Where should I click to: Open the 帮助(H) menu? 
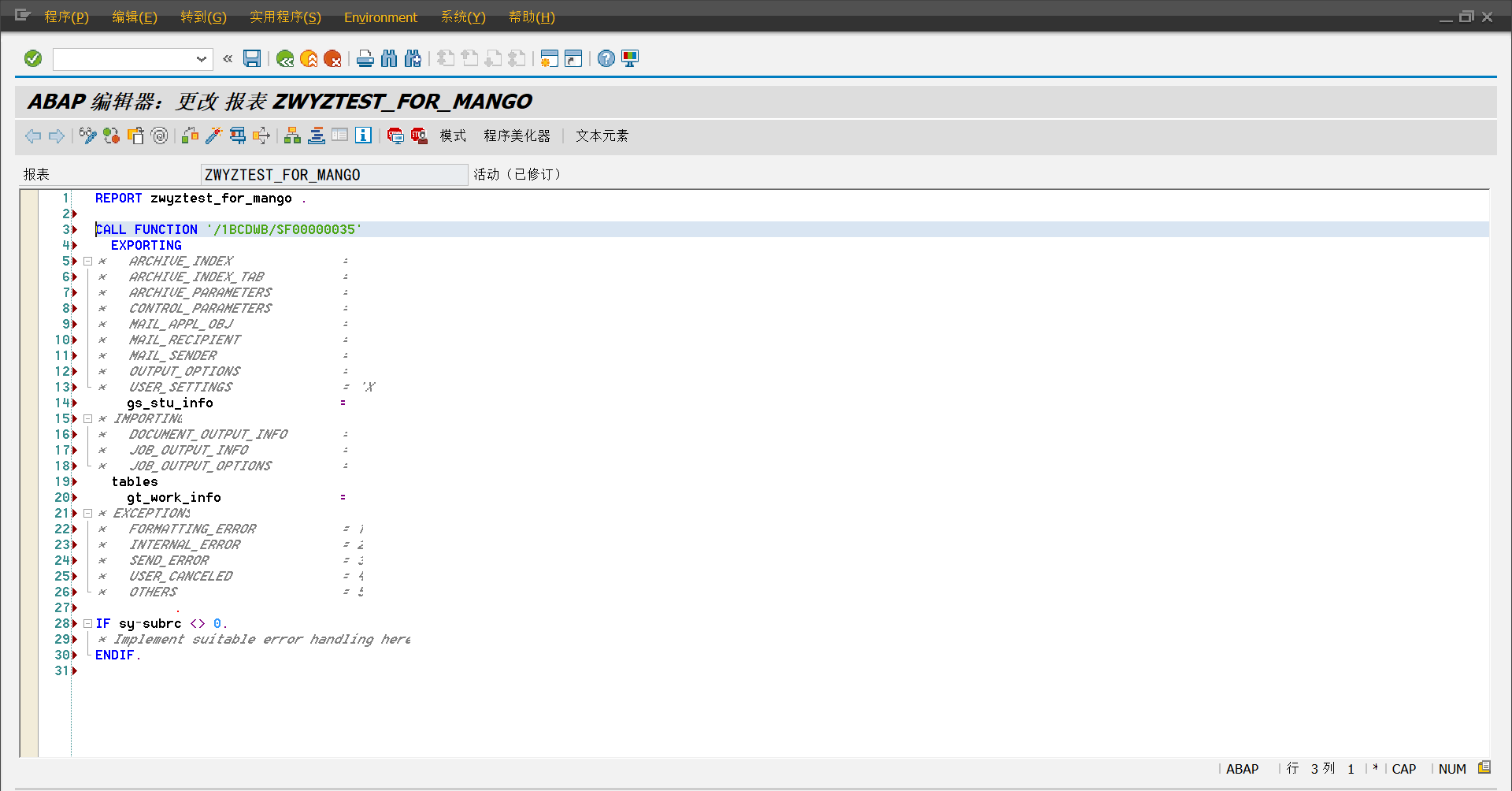pos(532,17)
